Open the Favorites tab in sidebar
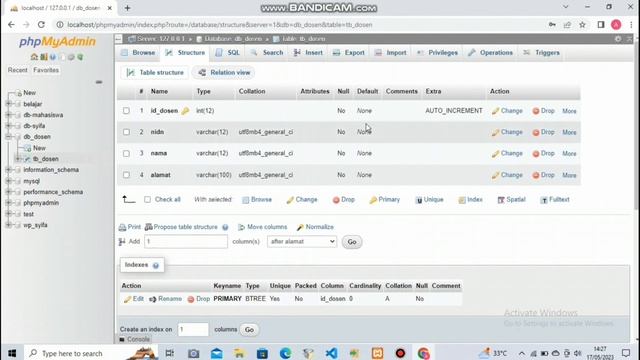 (46, 70)
